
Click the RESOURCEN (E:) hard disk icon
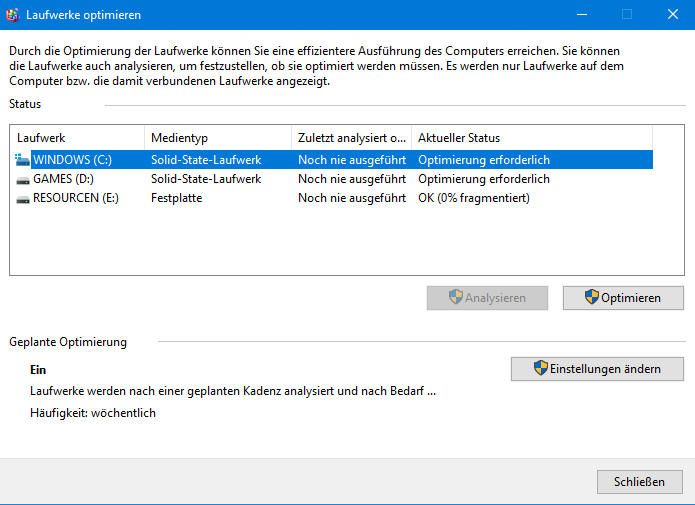coord(23,199)
